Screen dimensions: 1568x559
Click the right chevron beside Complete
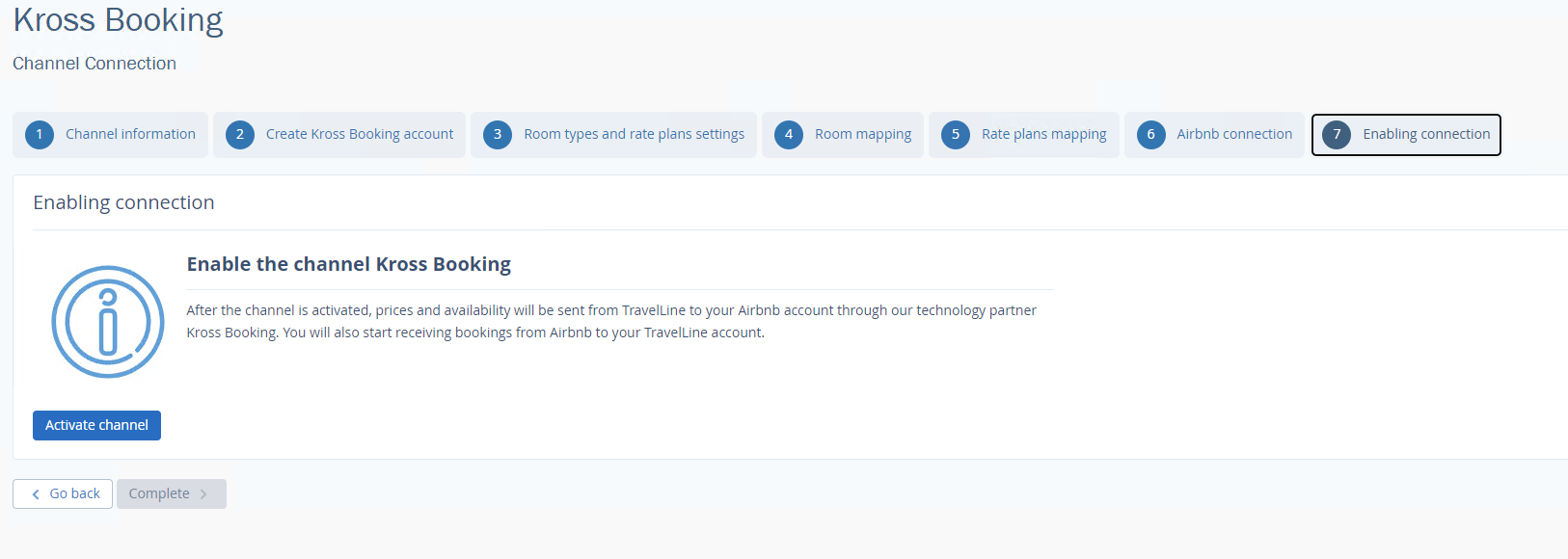203,494
